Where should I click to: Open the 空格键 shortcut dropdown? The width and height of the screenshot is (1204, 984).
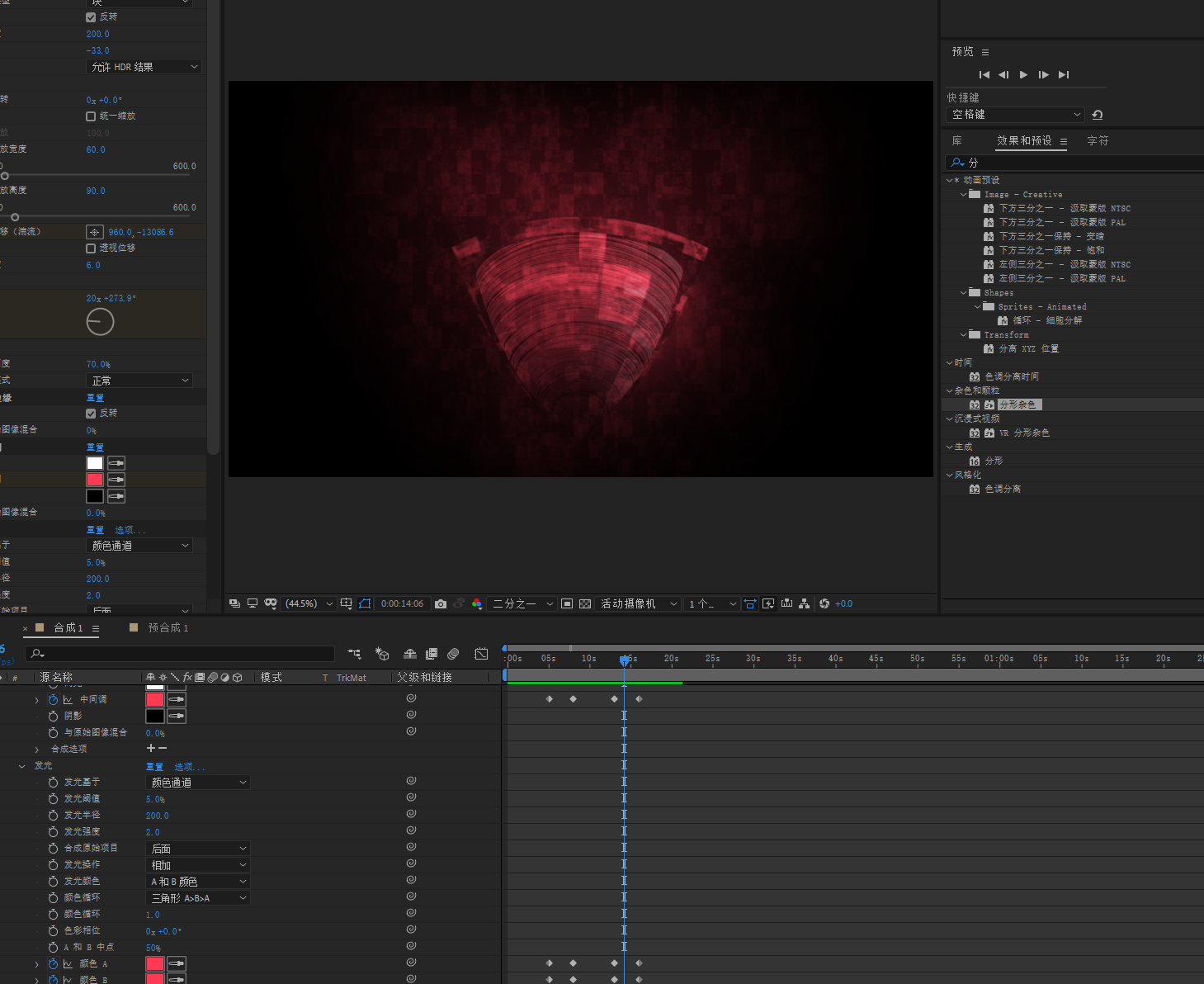tap(1015, 115)
